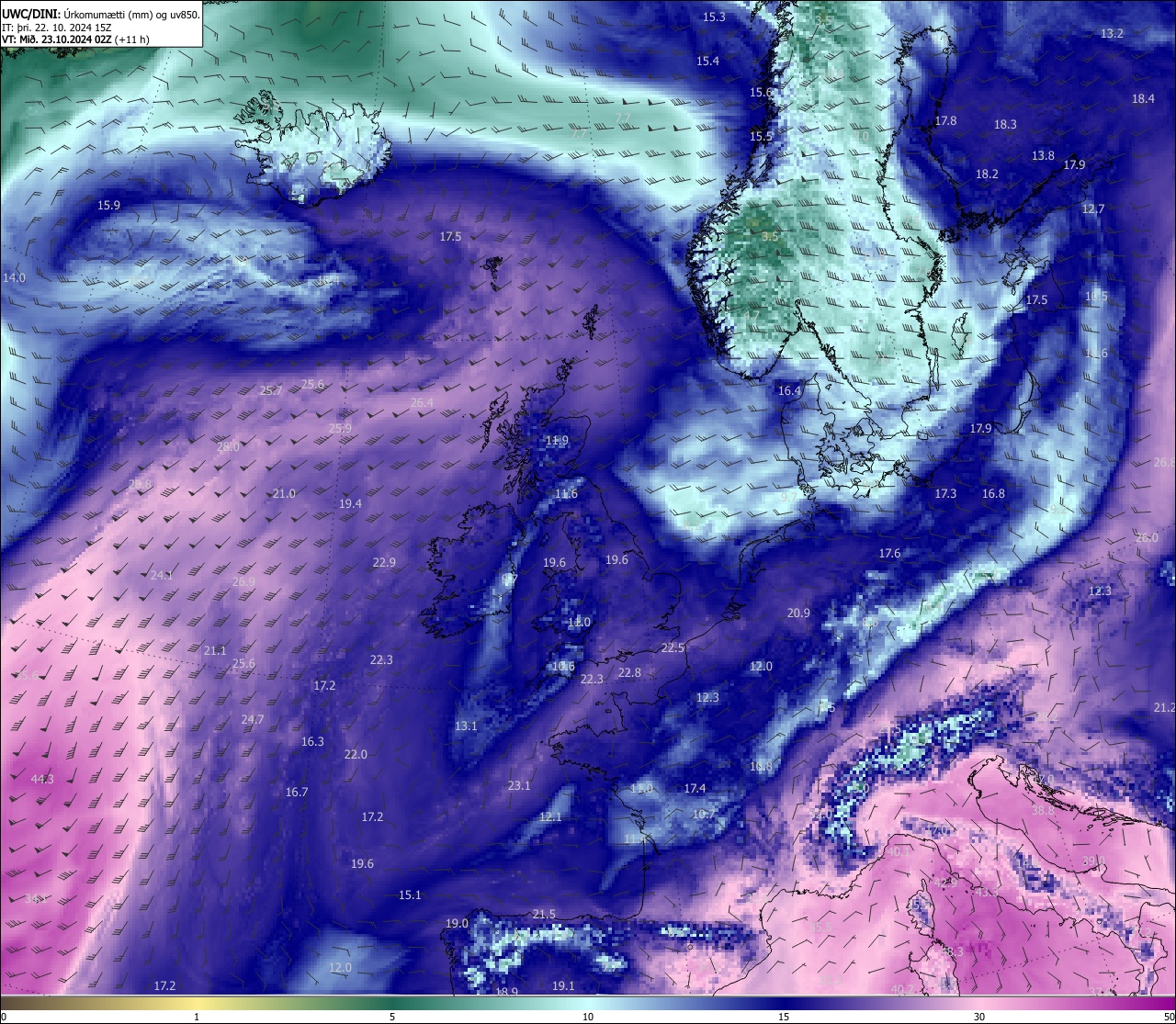The height and width of the screenshot is (1024, 1176).
Task: Click the 17.4 value label
Action: [x=695, y=788]
